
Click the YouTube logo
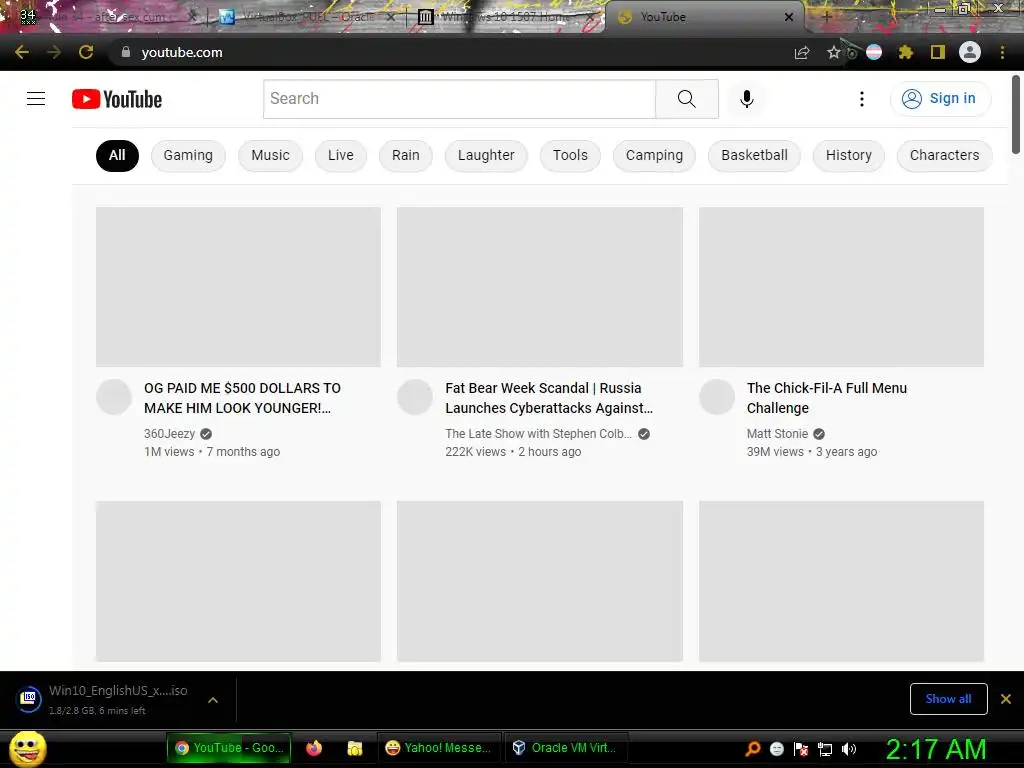(x=117, y=99)
